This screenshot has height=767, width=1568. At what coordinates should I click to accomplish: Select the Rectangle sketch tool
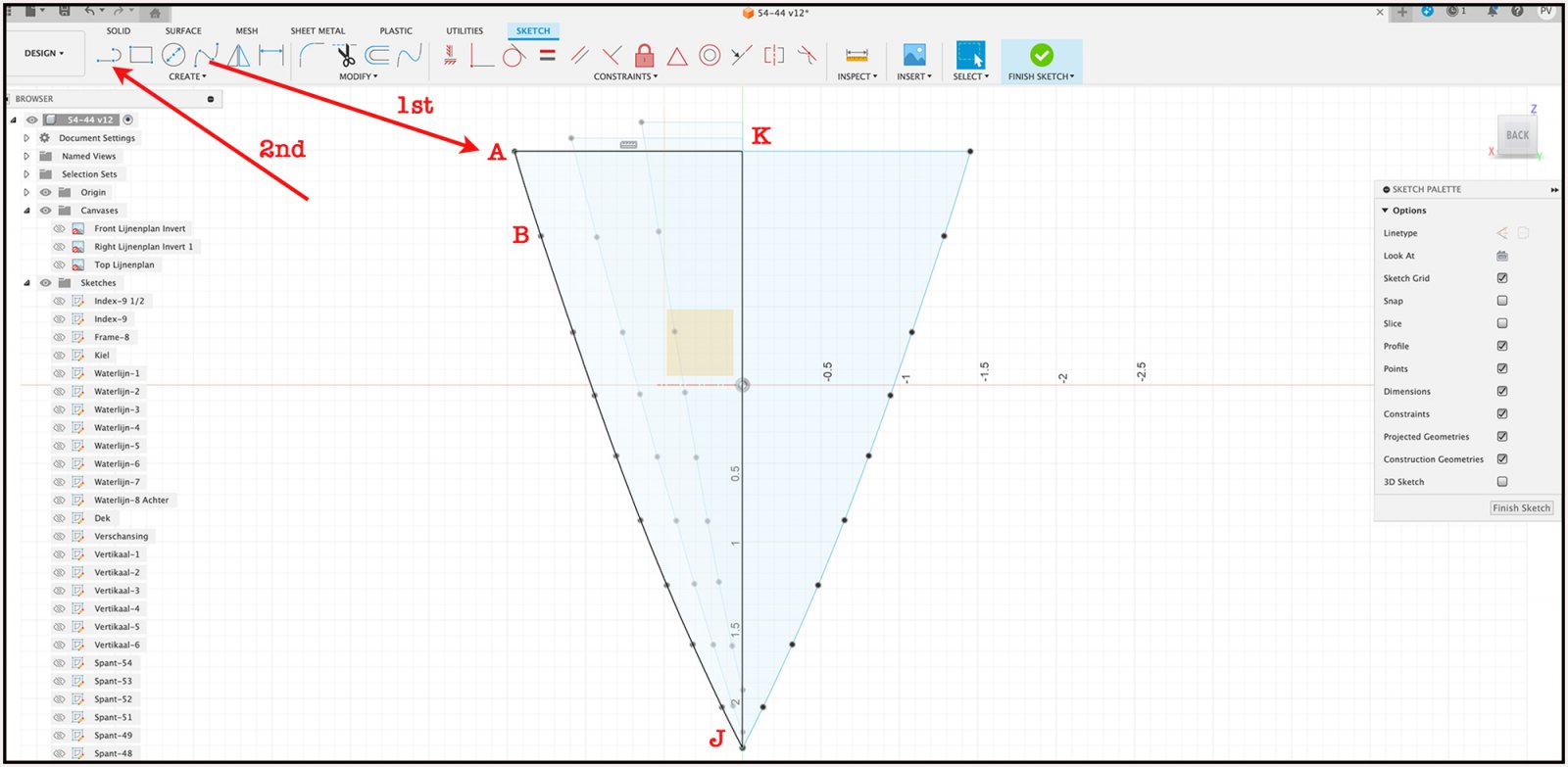(141, 55)
